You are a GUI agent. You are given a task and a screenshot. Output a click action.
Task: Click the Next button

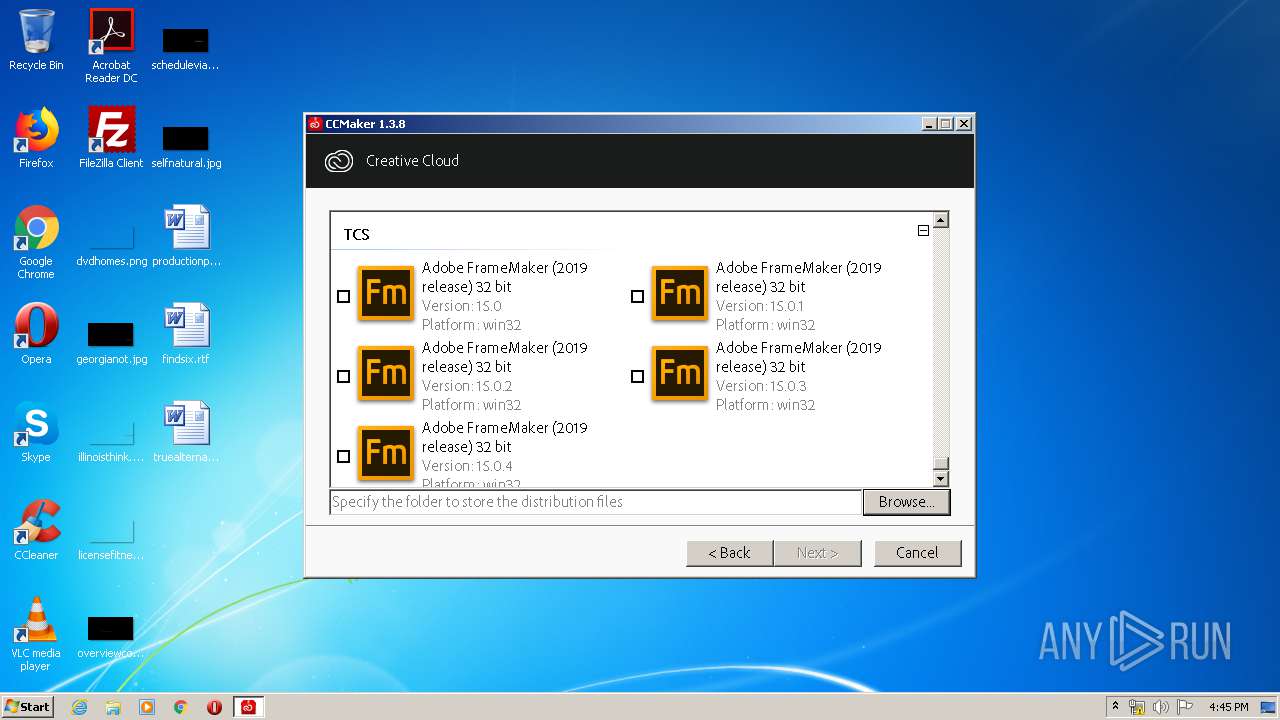click(817, 553)
